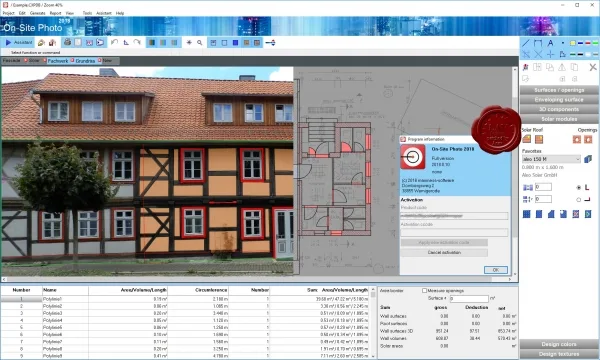Viewport: 600px width, 360px height.
Task: Click the last solar layout arrow icon
Action: point(588,214)
